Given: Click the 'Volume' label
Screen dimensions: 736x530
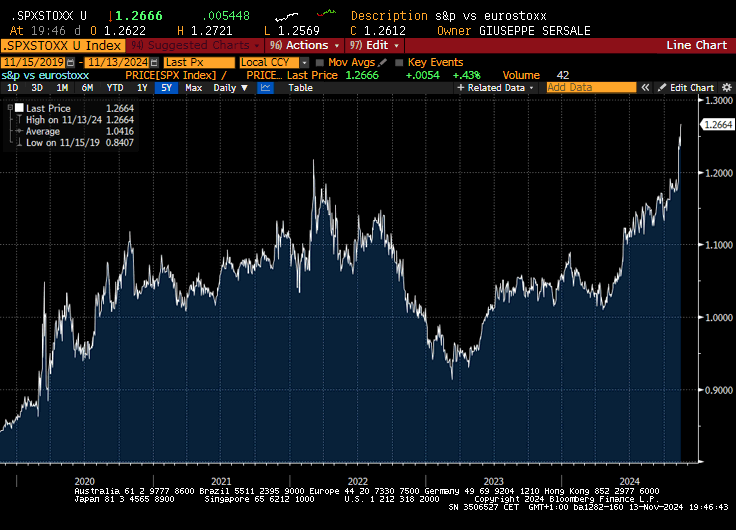Looking at the screenshot, I should pyautogui.click(x=521, y=76).
